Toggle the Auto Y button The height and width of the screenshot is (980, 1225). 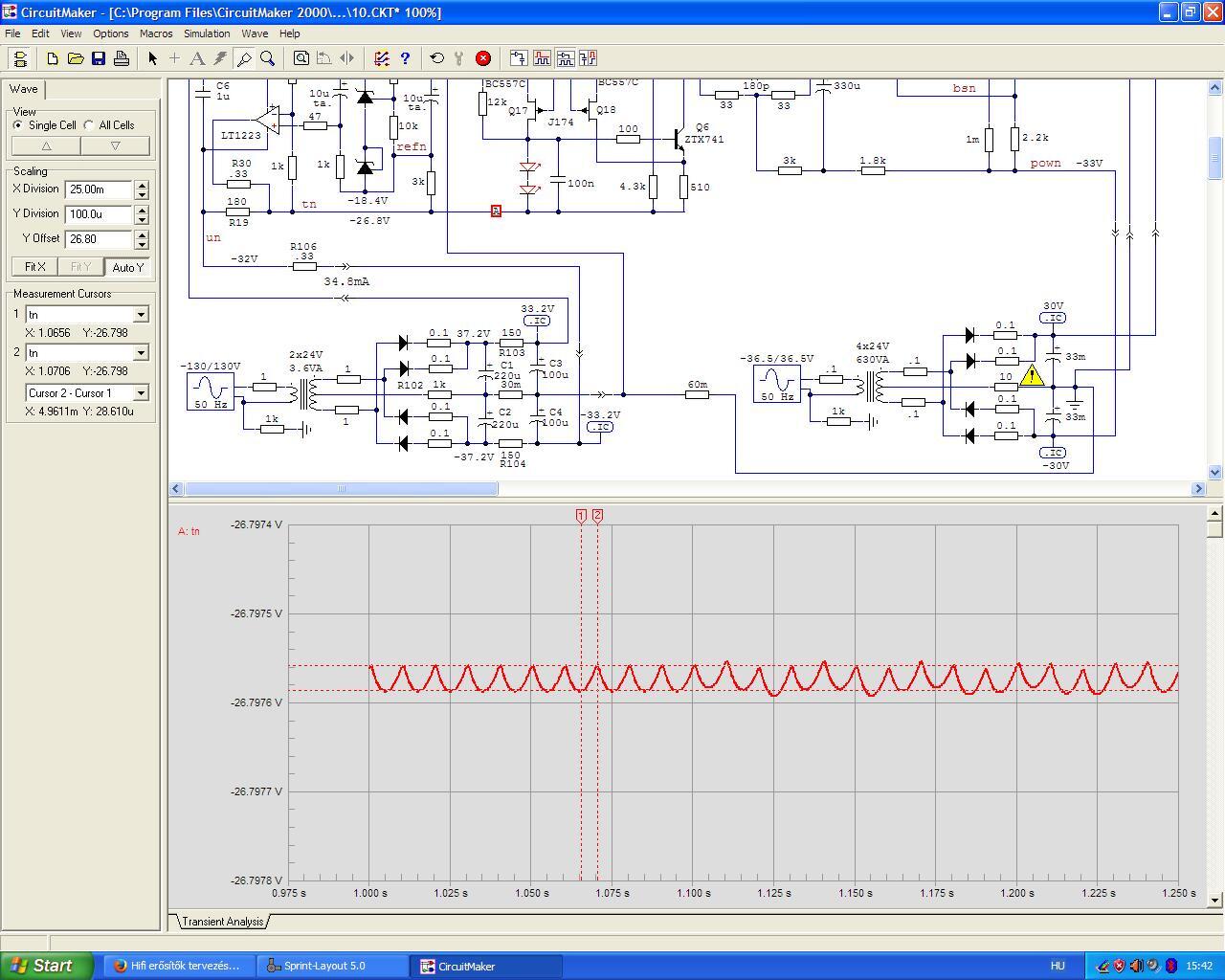(127, 267)
